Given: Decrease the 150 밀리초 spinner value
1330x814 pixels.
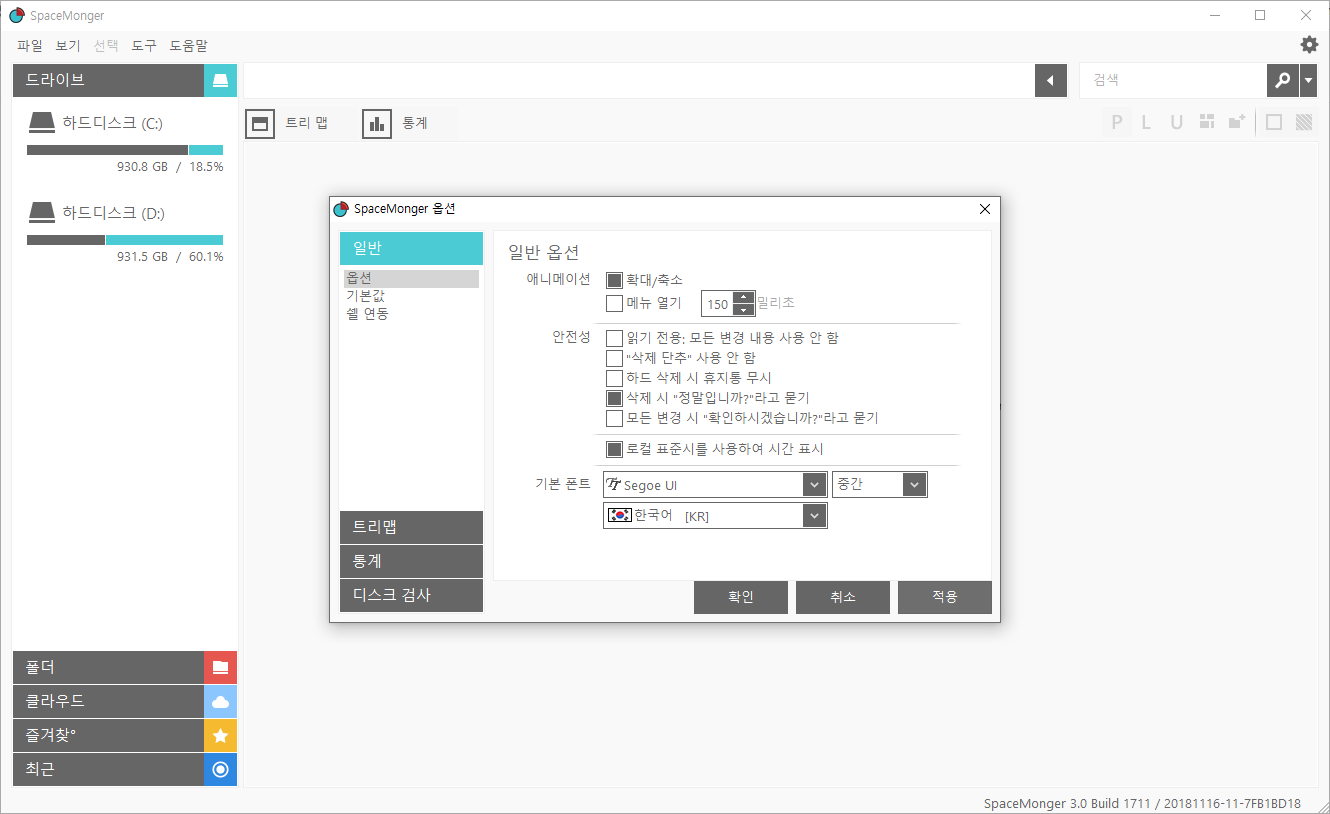Looking at the screenshot, I should (743, 310).
